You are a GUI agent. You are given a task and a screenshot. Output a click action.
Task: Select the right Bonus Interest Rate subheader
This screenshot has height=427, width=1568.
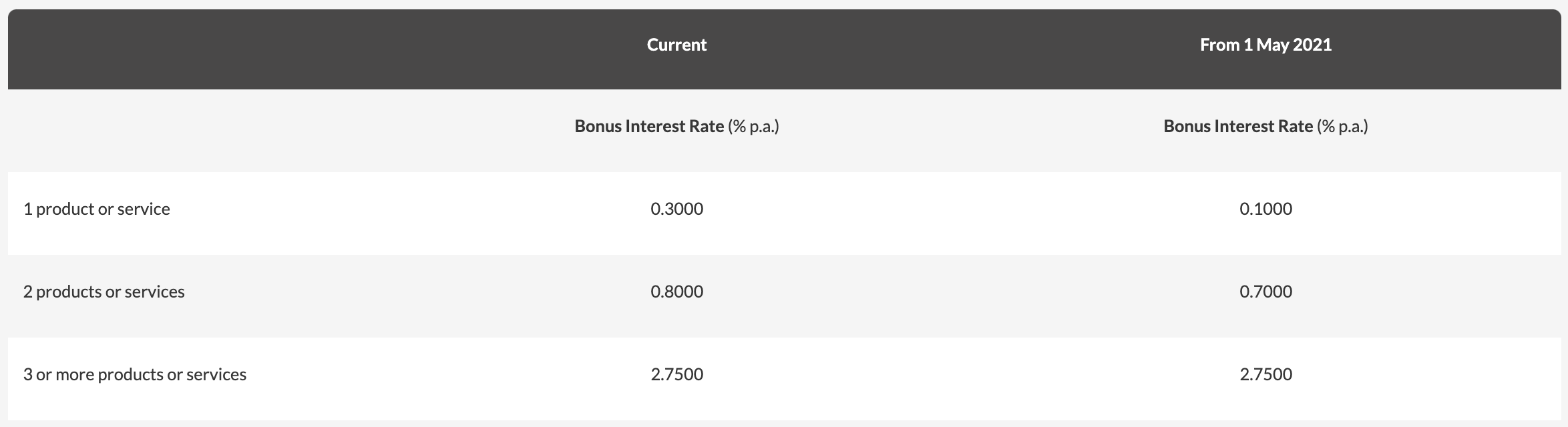(x=1265, y=126)
